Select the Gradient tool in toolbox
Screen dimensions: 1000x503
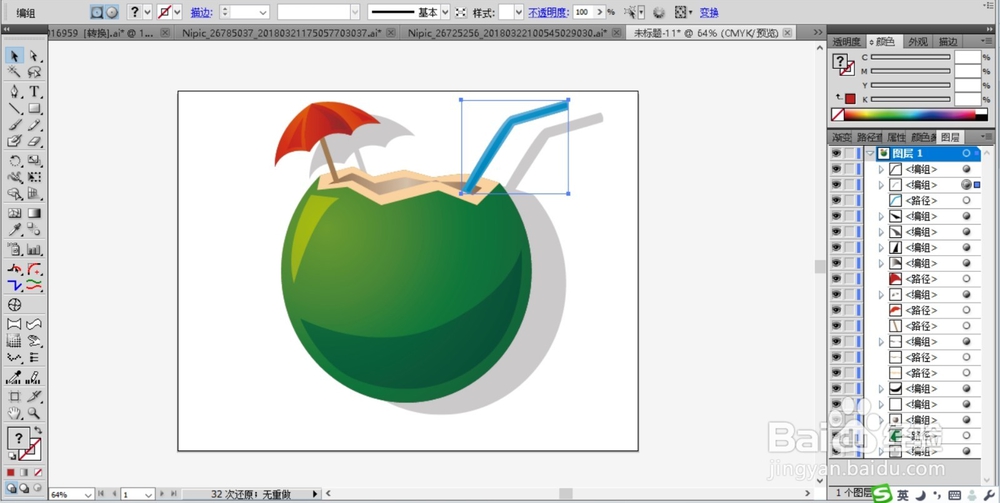pyautogui.click(x=34, y=214)
